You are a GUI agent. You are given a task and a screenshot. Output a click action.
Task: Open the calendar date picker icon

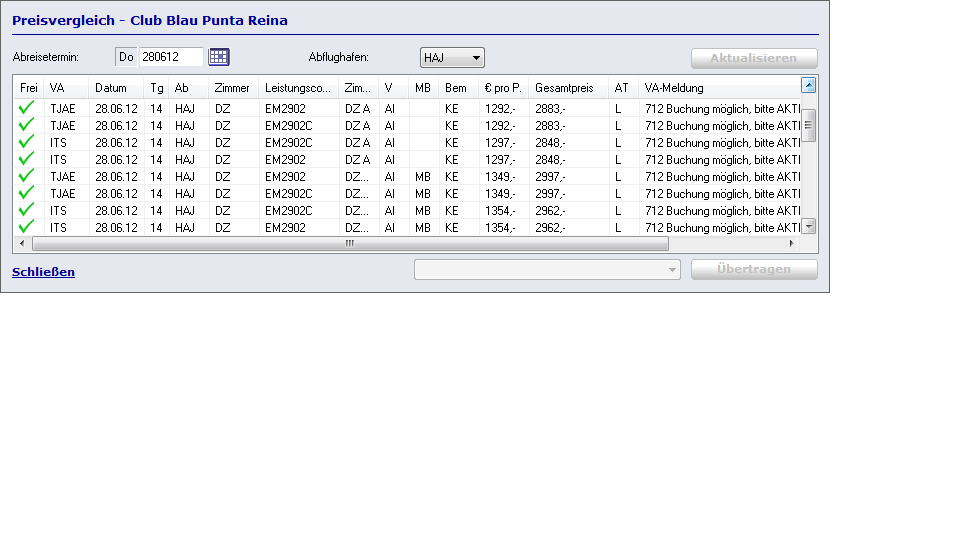(219, 57)
